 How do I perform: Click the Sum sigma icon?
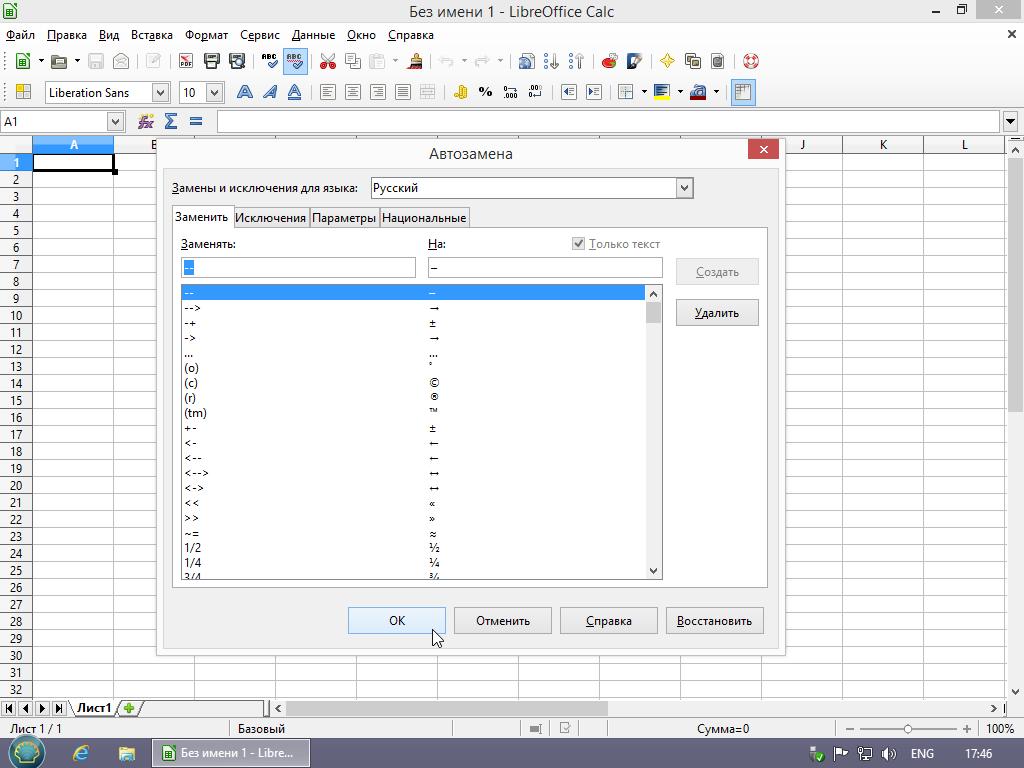point(171,121)
